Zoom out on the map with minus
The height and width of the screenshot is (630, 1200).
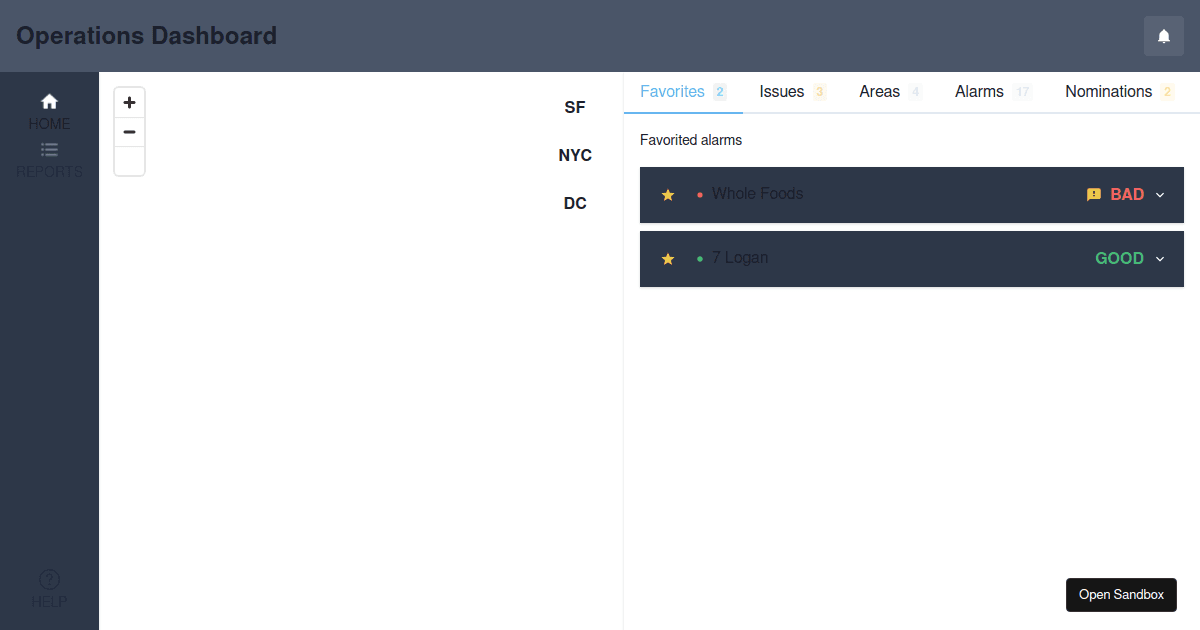click(x=130, y=132)
